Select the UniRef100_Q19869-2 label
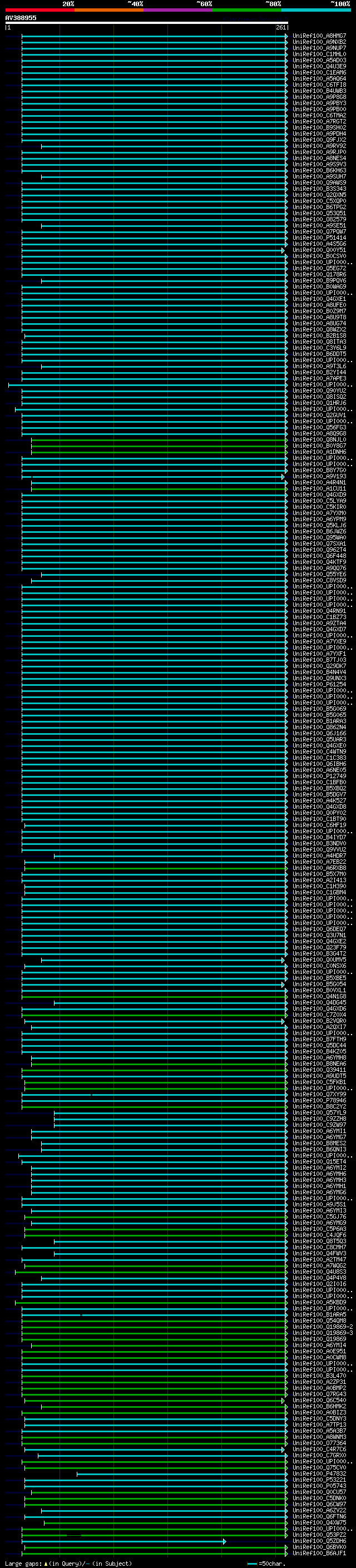The image size is (356, 1568). [323, 1328]
